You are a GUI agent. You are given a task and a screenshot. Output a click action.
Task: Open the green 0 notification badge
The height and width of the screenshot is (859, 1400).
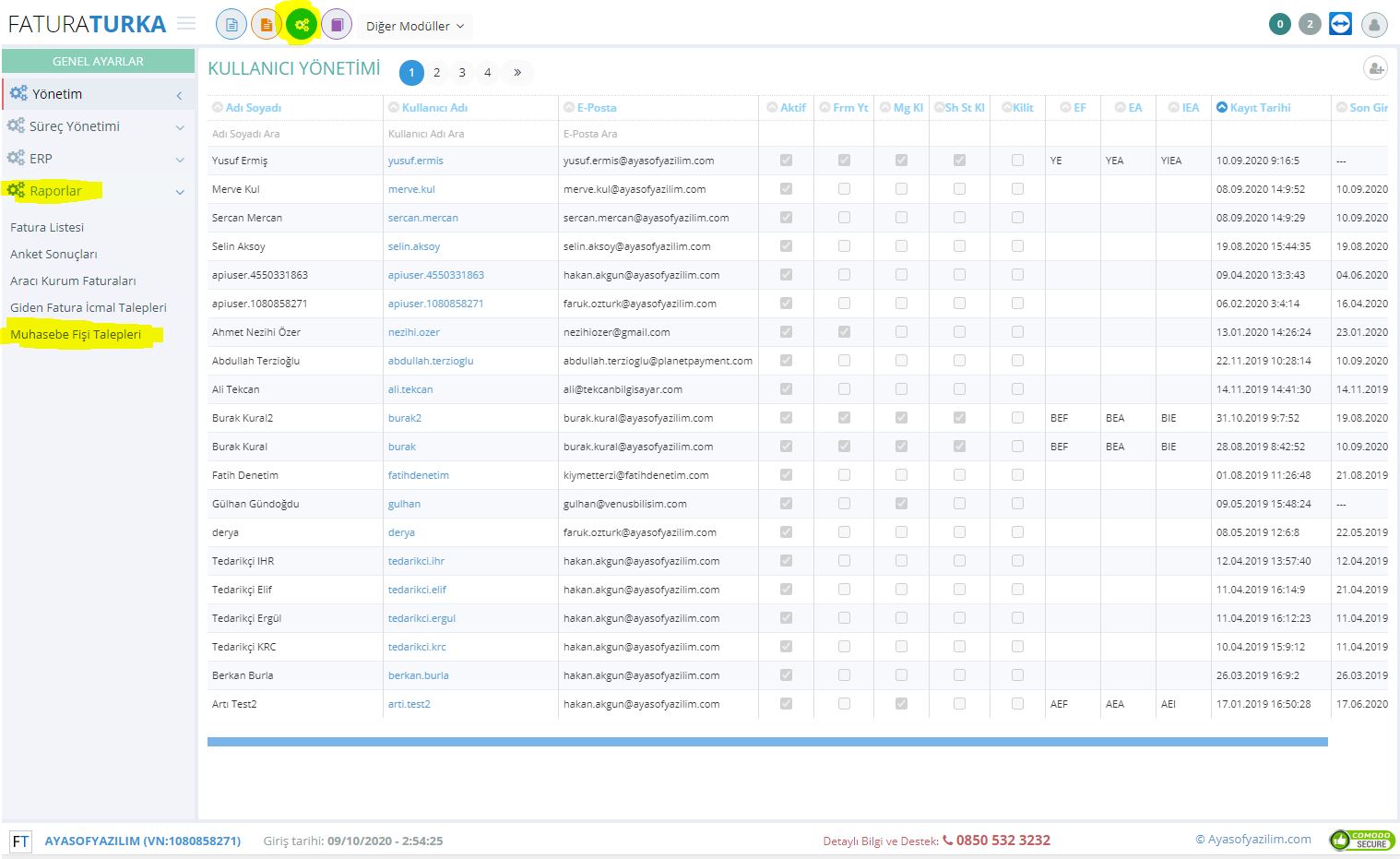(1279, 25)
